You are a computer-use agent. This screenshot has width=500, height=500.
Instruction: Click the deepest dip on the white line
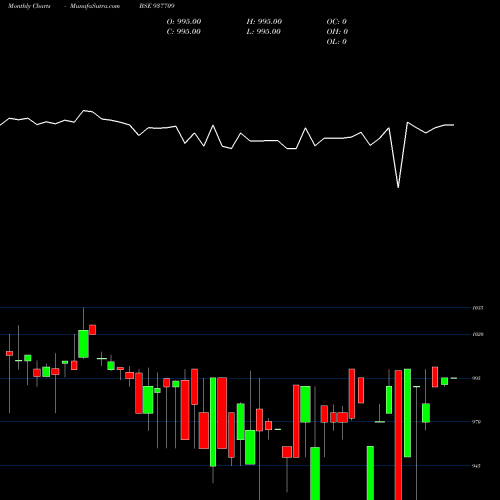coord(398,187)
